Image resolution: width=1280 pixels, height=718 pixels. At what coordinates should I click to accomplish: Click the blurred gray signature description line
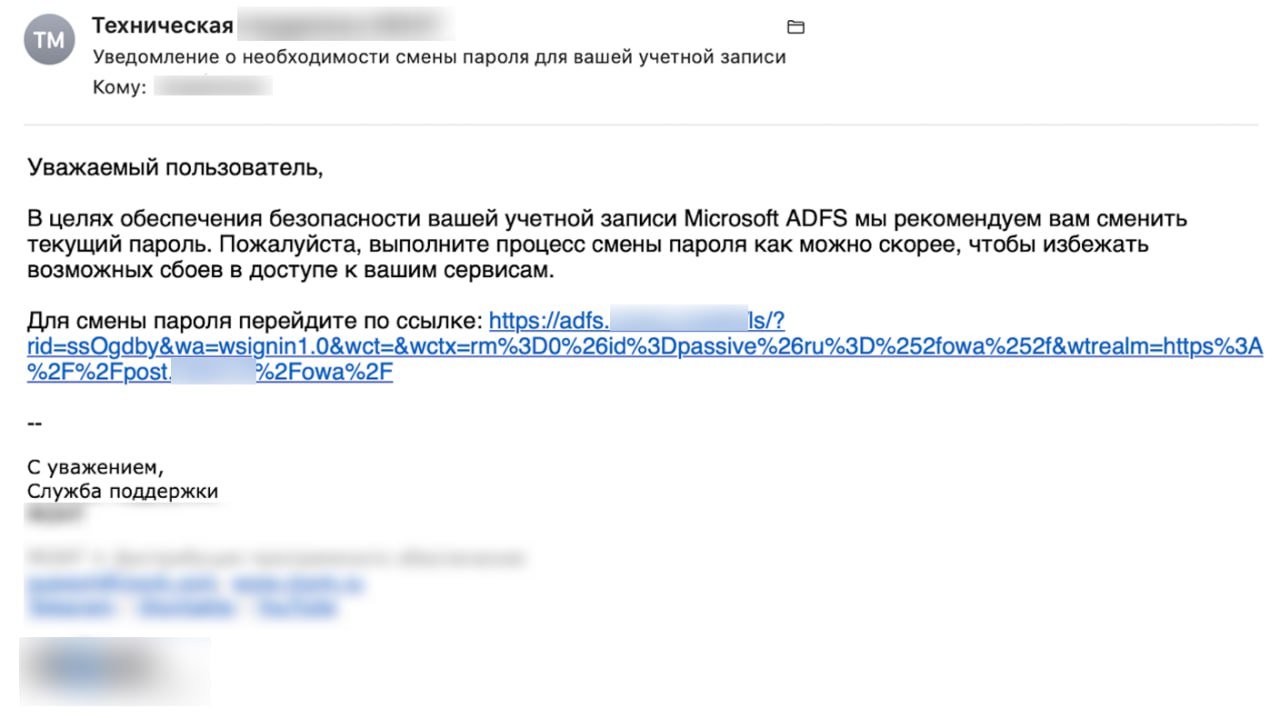tap(276, 557)
